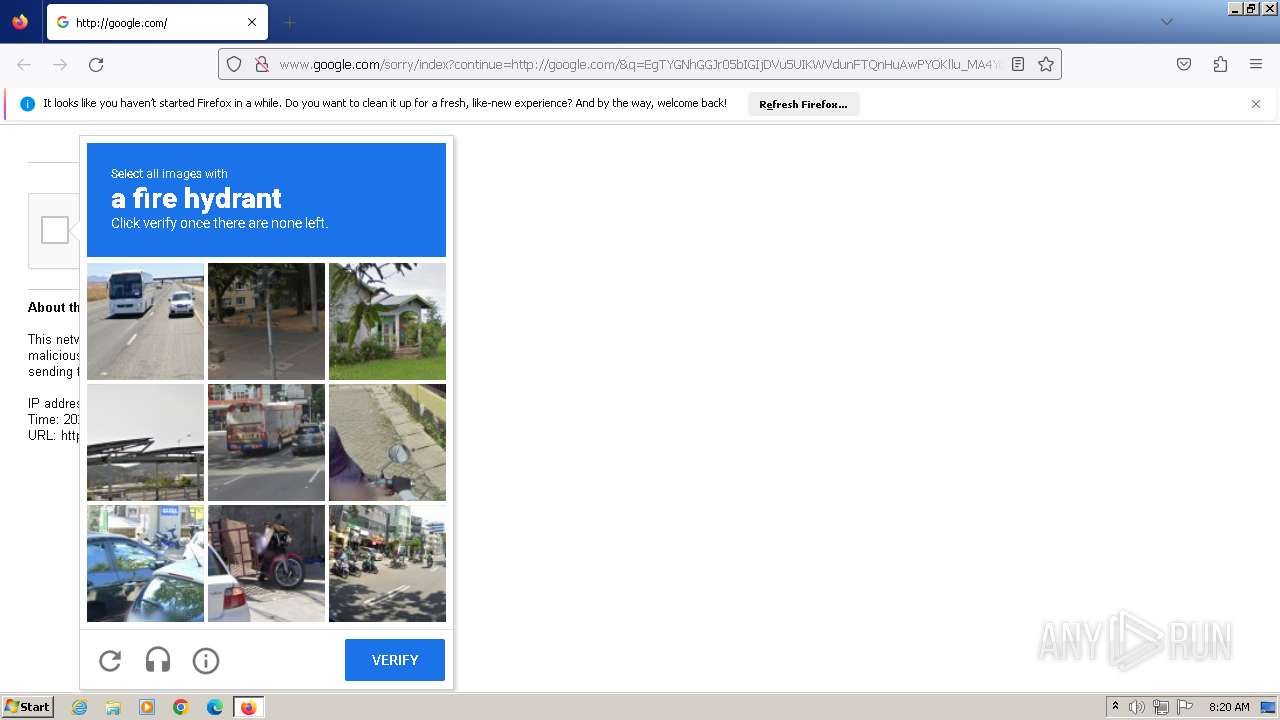This screenshot has width=1280, height=720.
Task: Show hidden system tray icons
Action: [x=1115, y=707]
